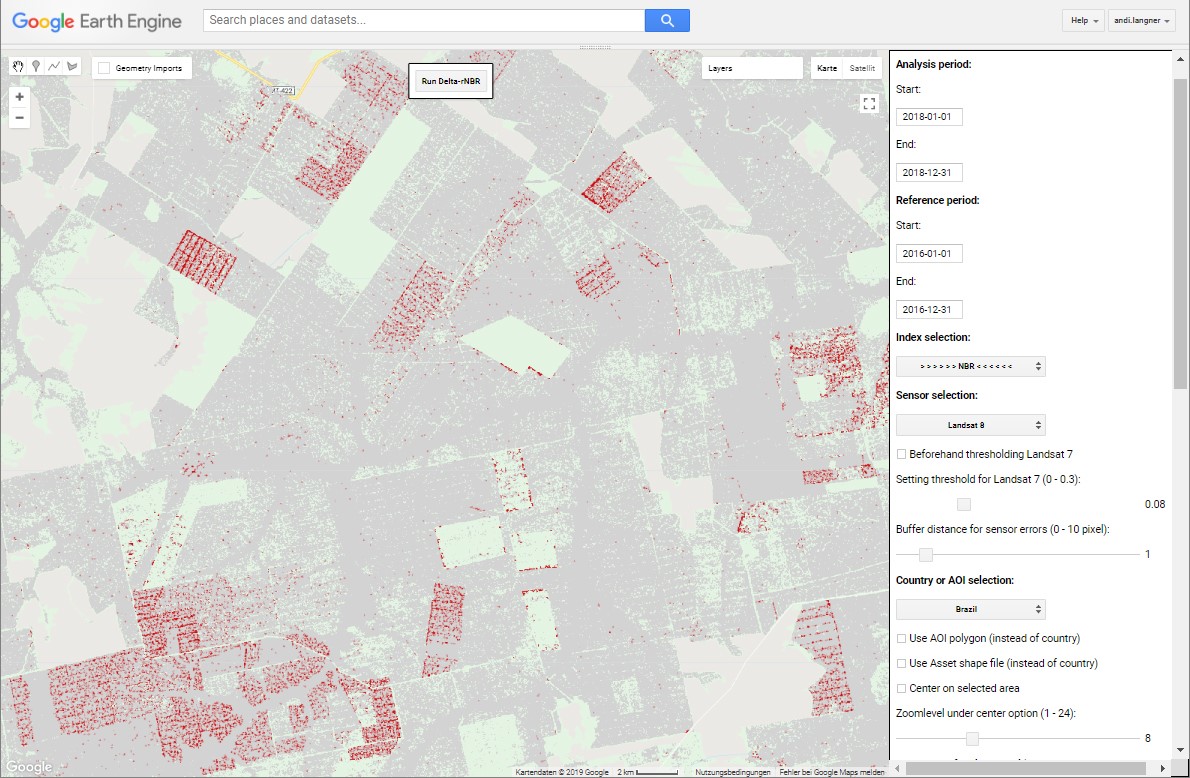Adjust buffer distance slider handle

click(926, 555)
